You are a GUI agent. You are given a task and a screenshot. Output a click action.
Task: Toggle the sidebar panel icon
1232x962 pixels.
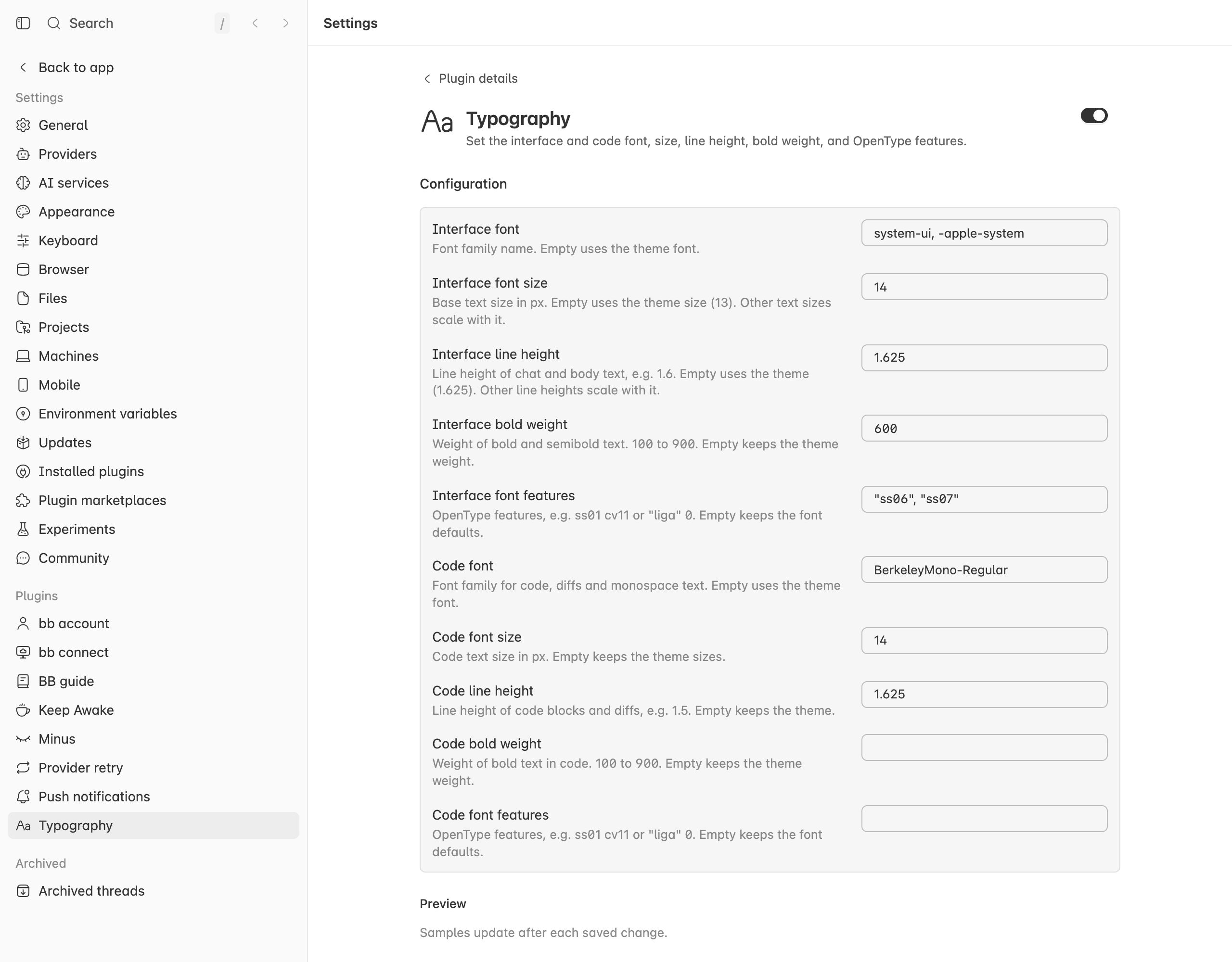pos(23,23)
